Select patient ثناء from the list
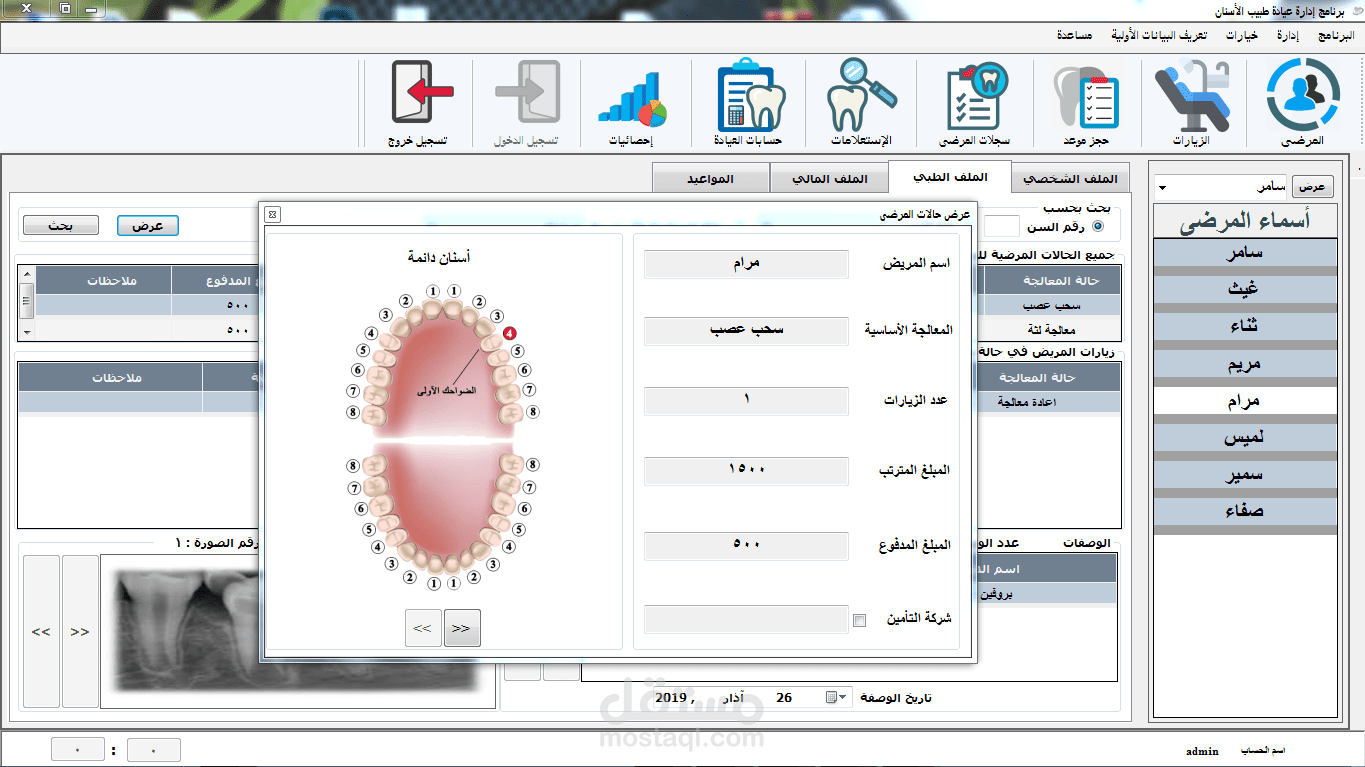 point(1245,327)
